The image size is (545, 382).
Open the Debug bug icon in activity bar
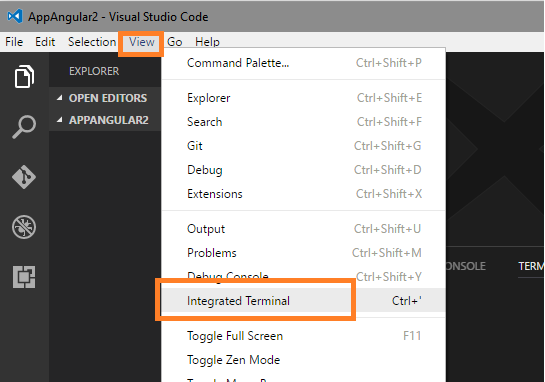coord(24,227)
